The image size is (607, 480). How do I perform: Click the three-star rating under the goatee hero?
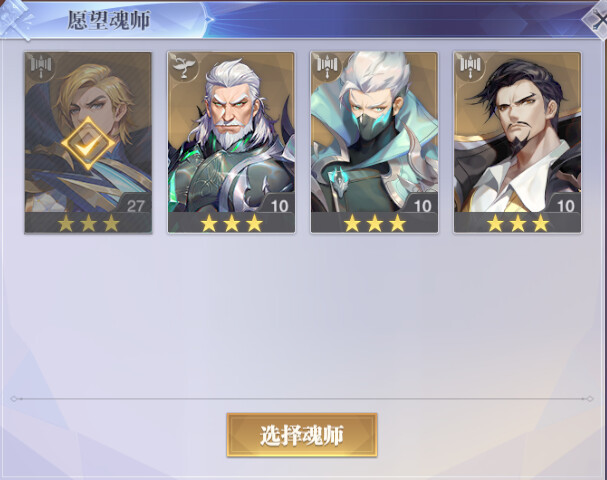518,223
